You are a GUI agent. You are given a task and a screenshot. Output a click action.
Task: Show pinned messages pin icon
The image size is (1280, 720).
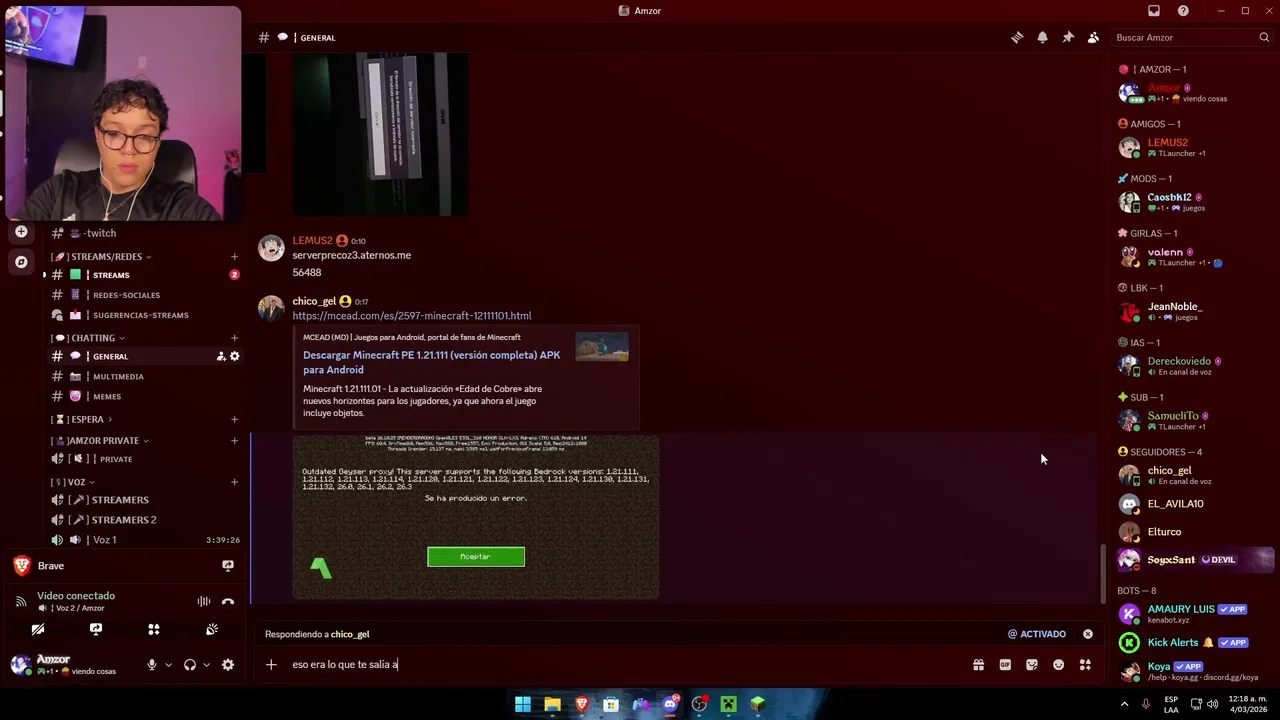(1068, 37)
